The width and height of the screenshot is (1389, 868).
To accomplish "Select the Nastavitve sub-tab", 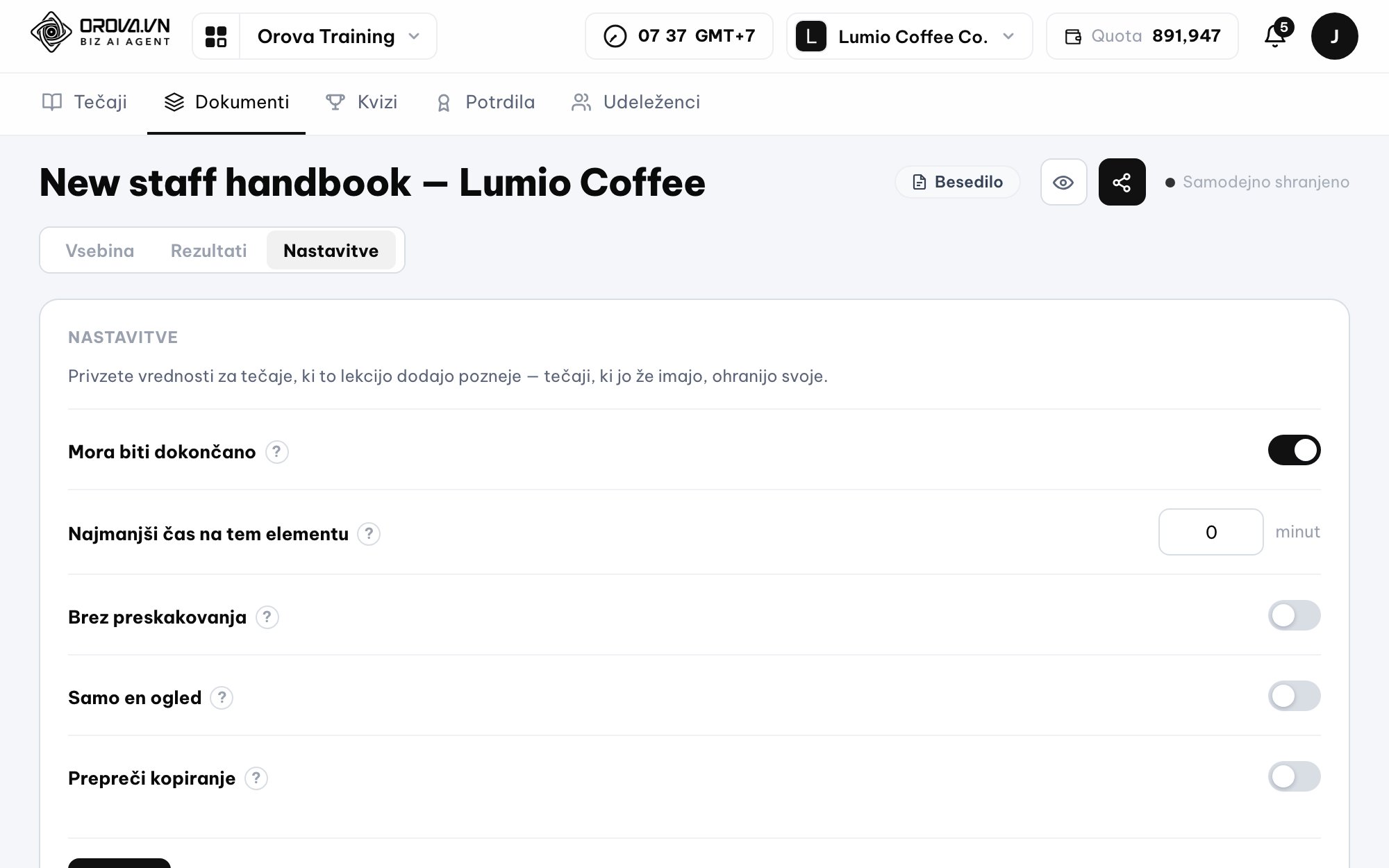I will [331, 251].
